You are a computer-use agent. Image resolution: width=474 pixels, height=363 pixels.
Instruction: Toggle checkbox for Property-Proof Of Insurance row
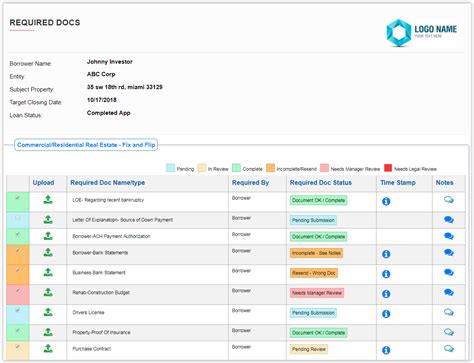tap(18, 330)
